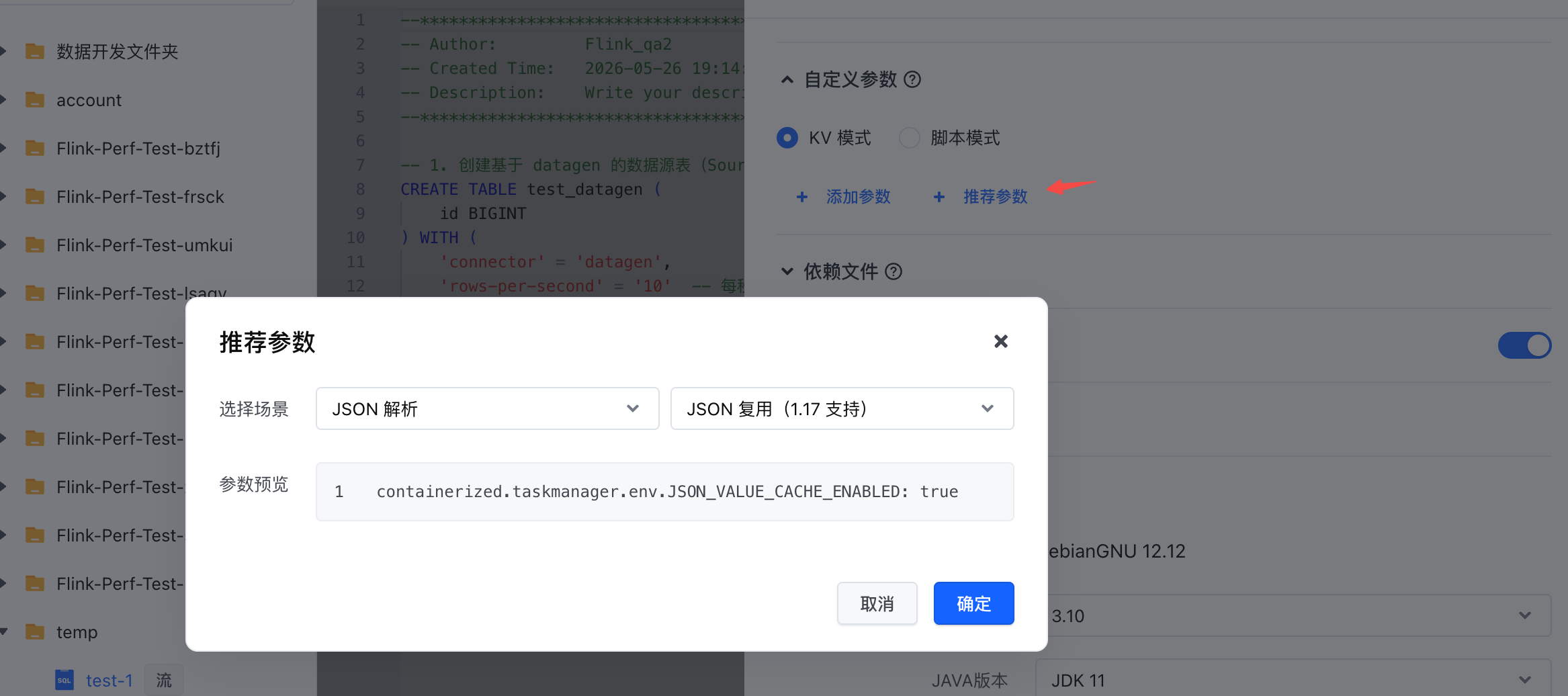Click the SQL file icon of test-1
The height and width of the screenshot is (696, 1568).
click(64, 680)
